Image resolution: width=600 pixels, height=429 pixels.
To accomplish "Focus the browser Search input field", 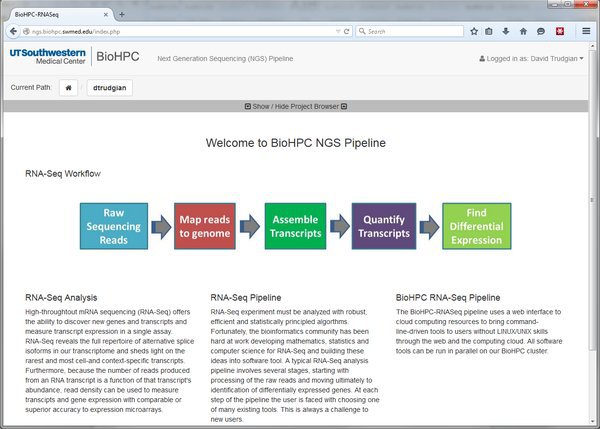I will [409, 31].
